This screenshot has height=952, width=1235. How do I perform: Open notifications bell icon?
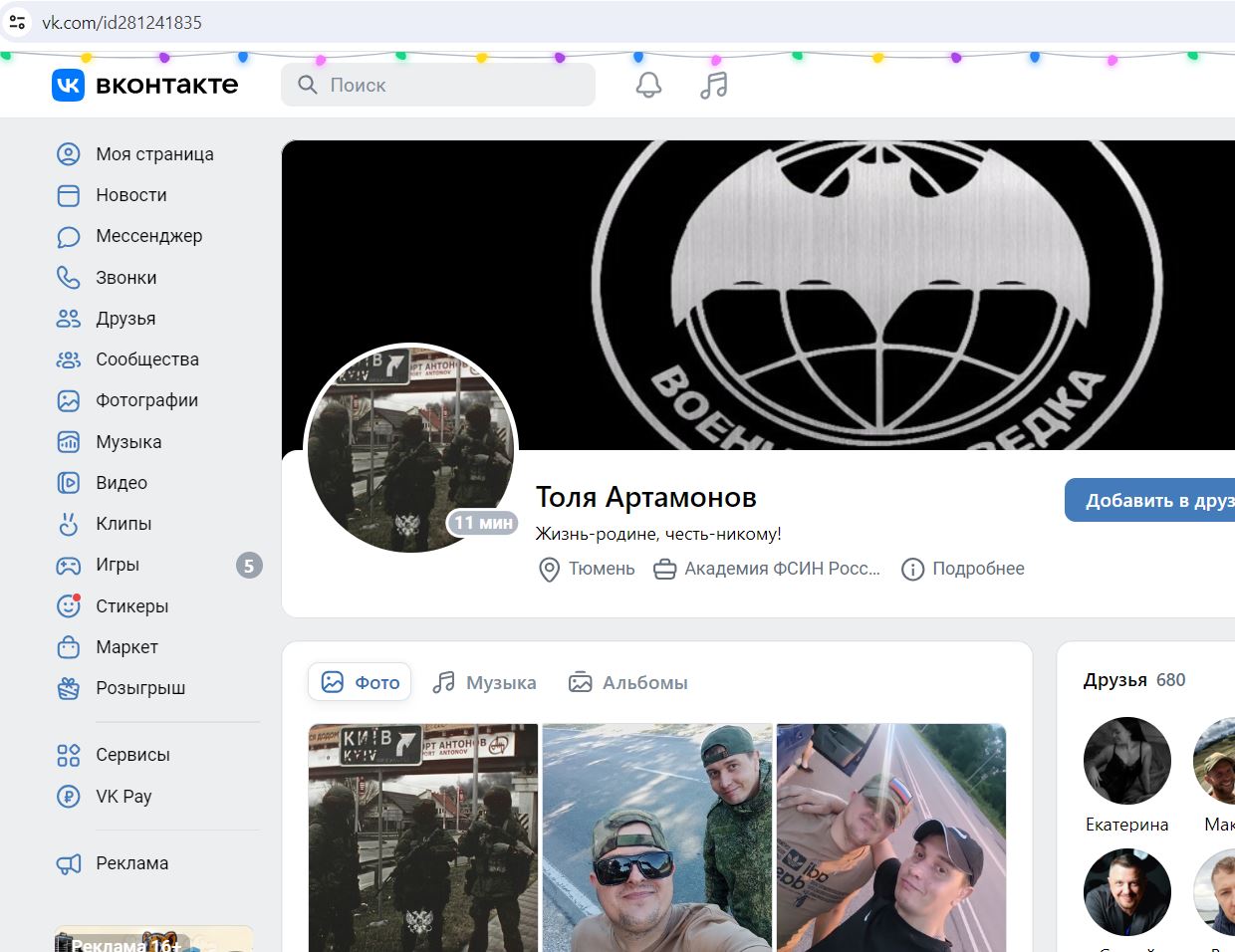(x=648, y=85)
